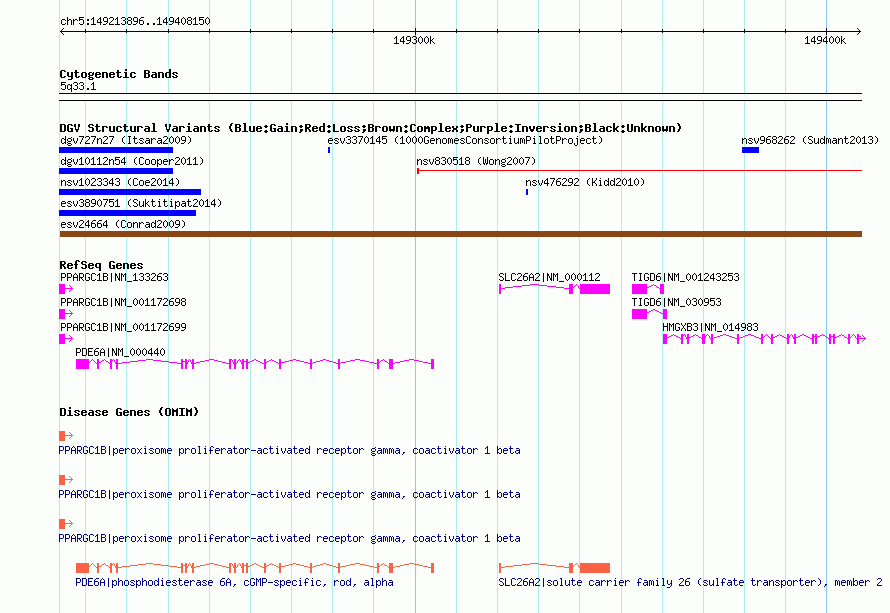
Task: Click the RefSeq Genes track title
Action: (x=101, y=265)
